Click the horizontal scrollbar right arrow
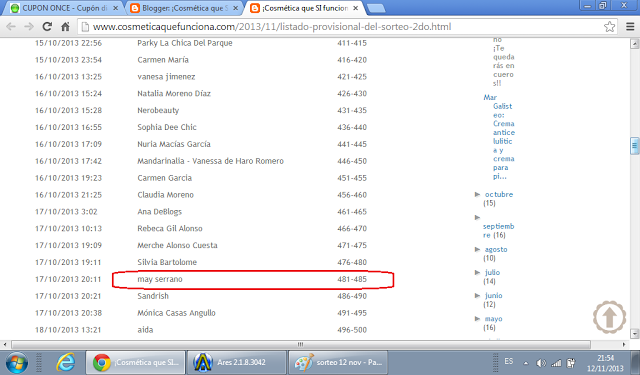Image resolution: width=640 pixels, height=375 pixels. coord(624,344)
